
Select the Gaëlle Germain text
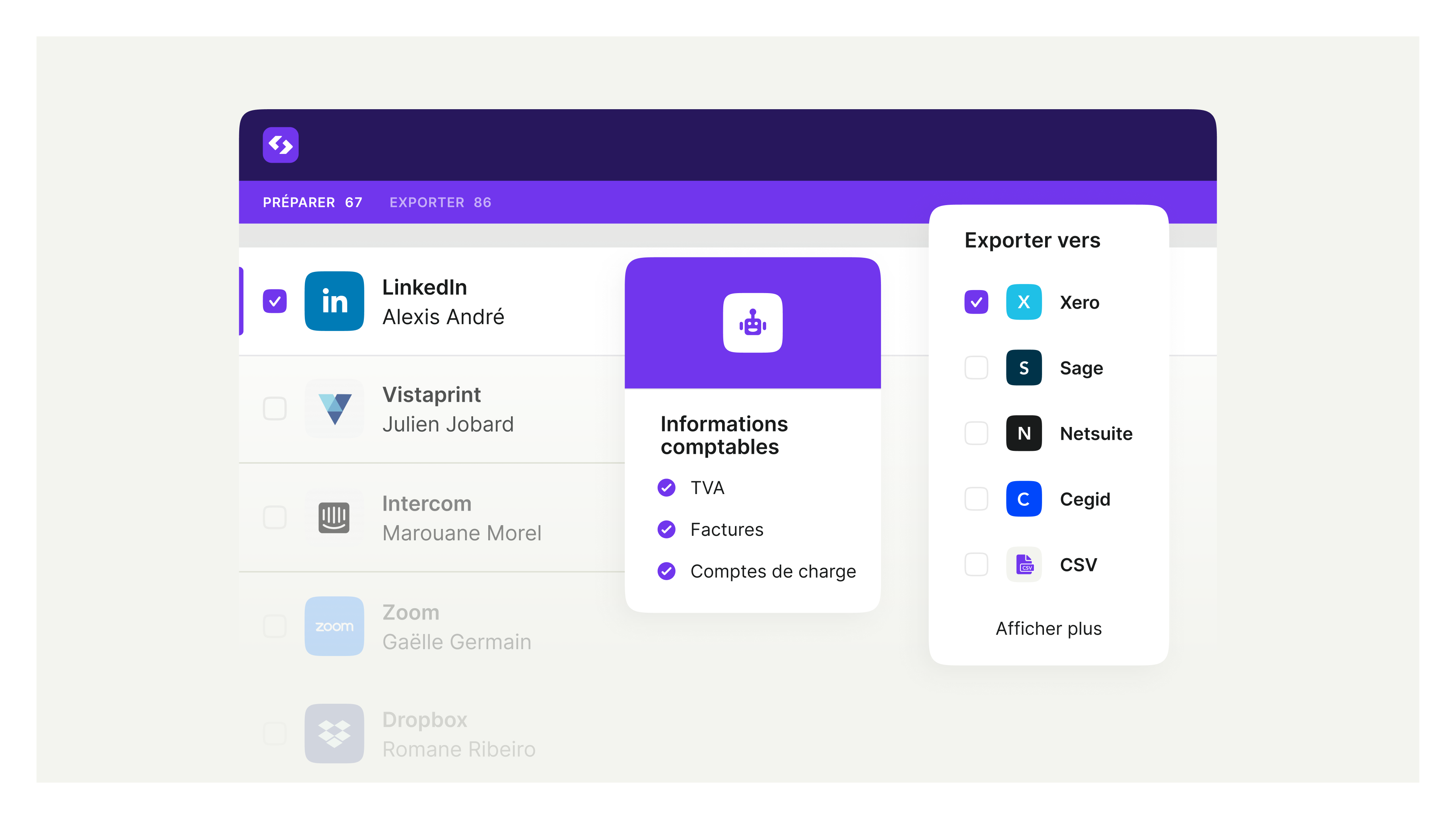457,642
